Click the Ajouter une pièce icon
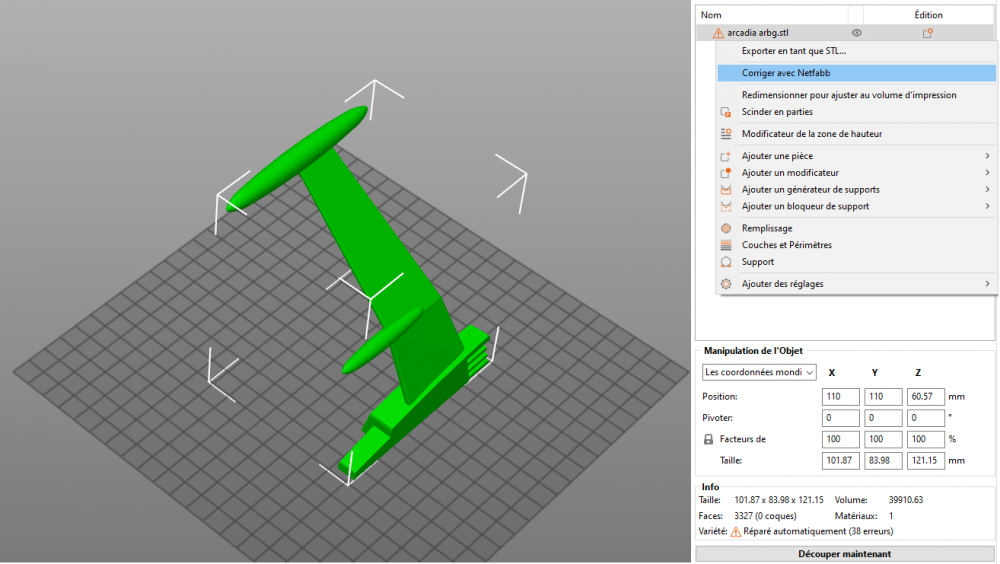The height and width of the screenshot is (564, 1000). (x=726, y=156)
